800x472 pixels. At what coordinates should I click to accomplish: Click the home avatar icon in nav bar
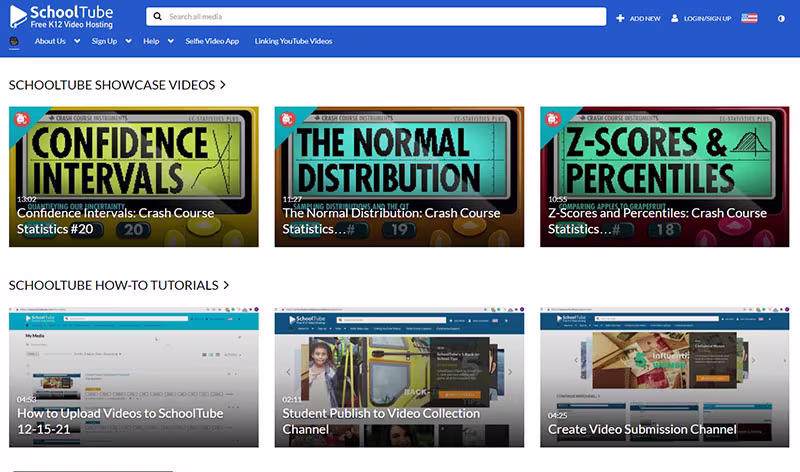pyautogui.click(x=14, y=41)
